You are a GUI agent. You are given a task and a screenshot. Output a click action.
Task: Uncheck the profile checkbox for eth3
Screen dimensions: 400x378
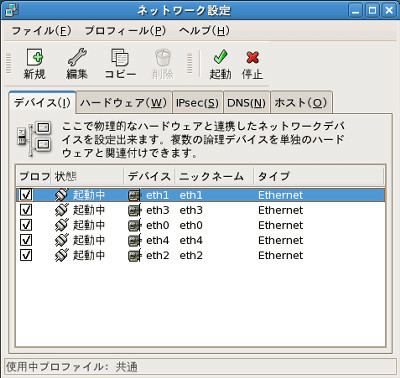pyautogui.click(x=26, y=210)
